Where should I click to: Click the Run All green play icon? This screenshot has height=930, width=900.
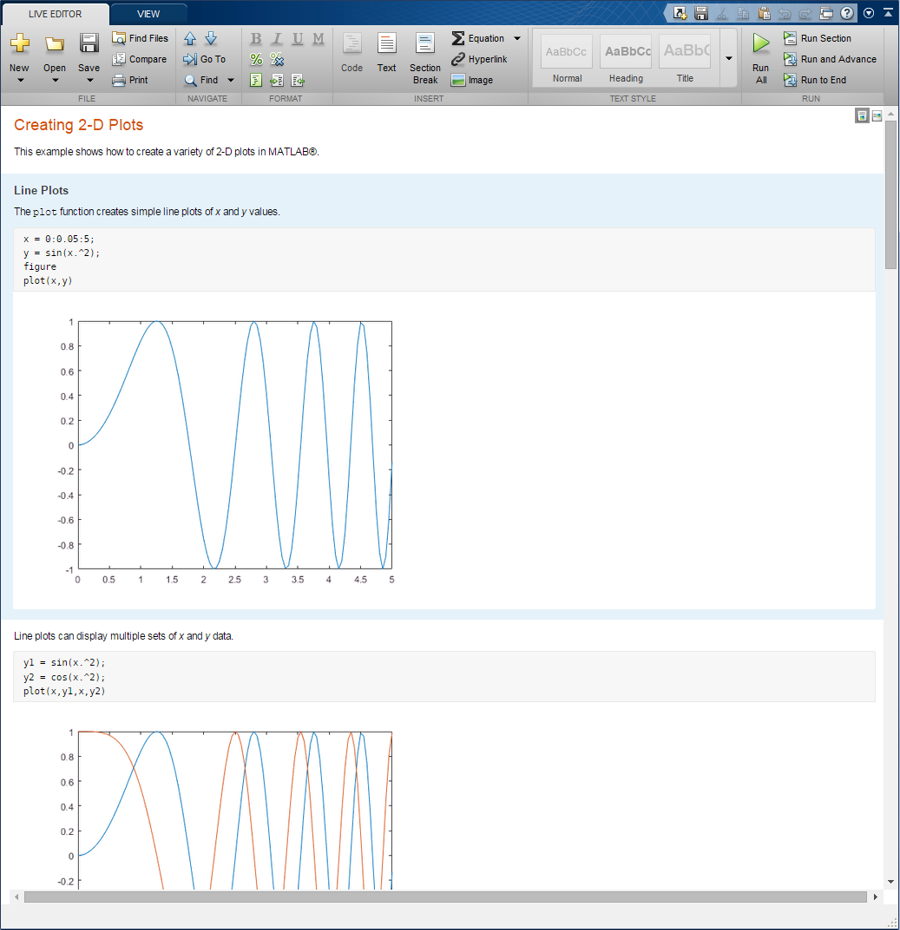[761, 45]
